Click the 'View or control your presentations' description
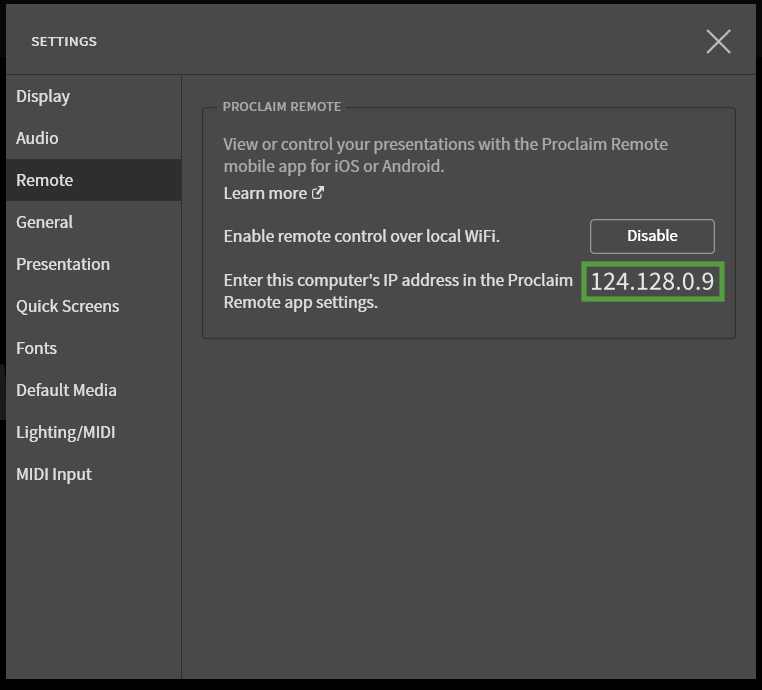This screenshot has height=690, width=762. tap(445, 155)
